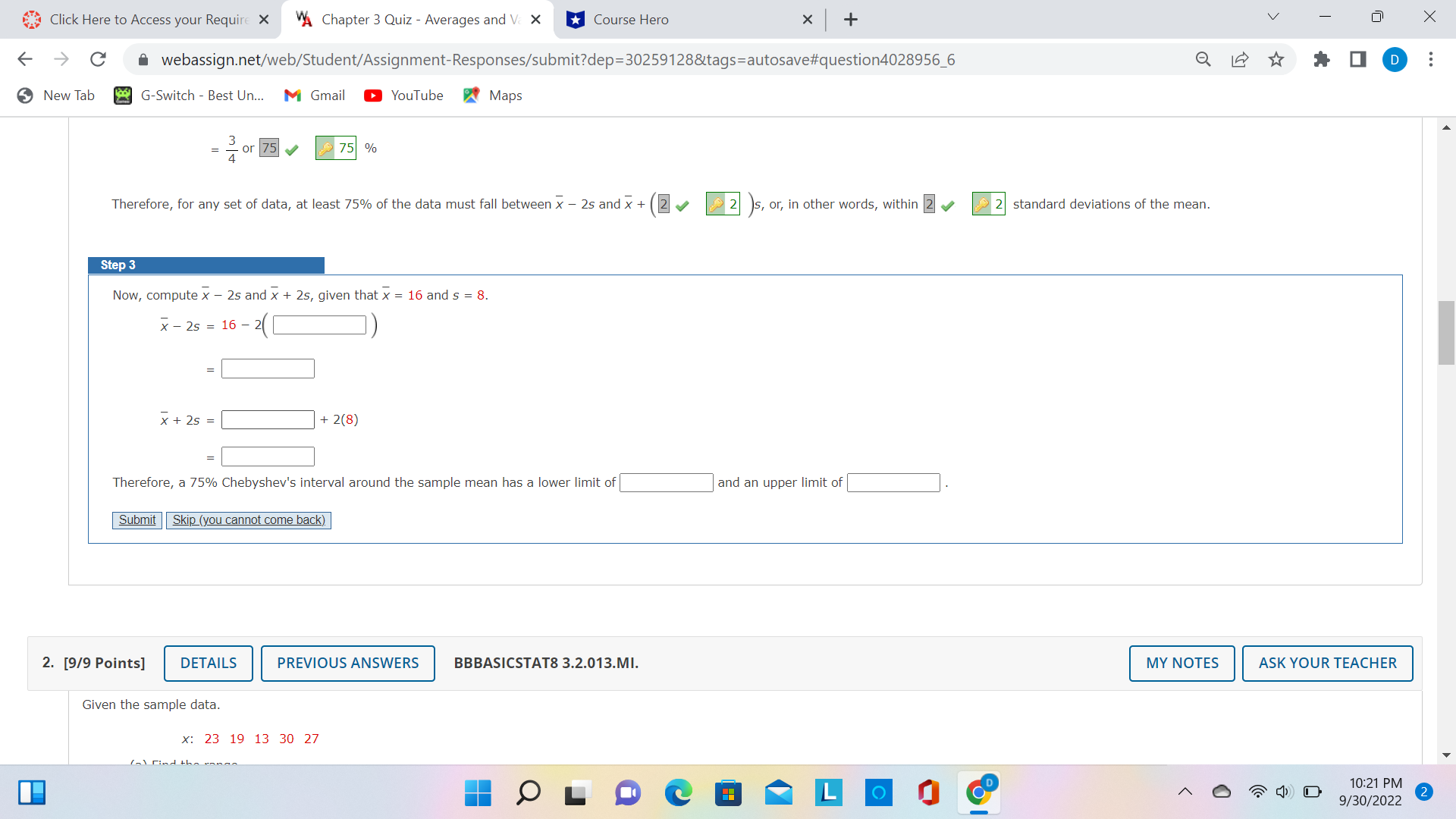Launch Microsoft Teams chat from the taskbar
Screen dimensions: 1456x819
(627, 792)
